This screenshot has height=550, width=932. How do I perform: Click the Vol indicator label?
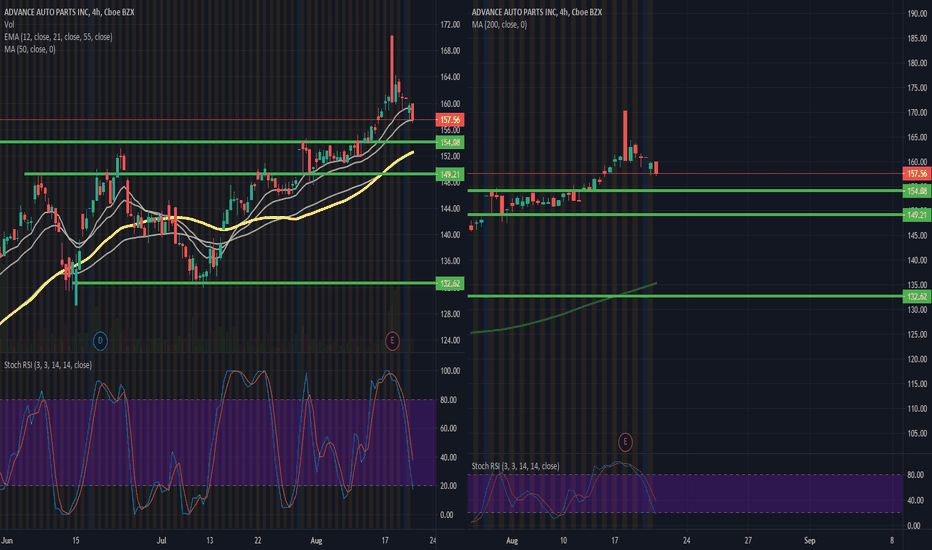(9, 24)
